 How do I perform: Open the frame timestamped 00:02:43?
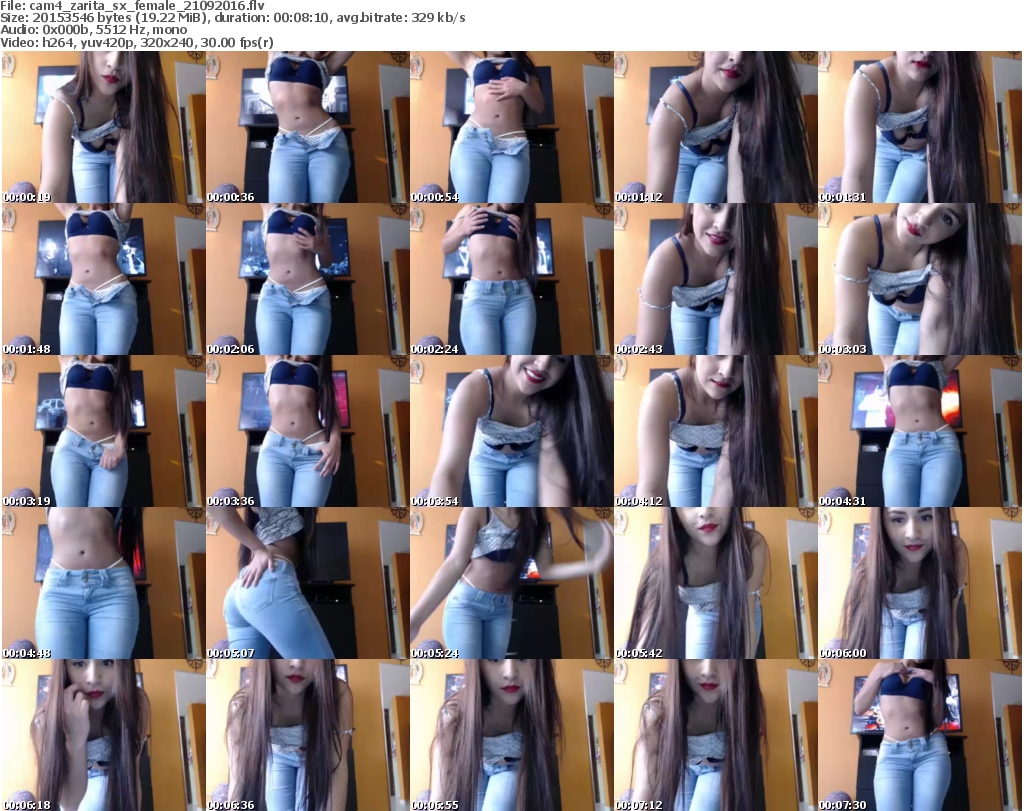tap(715, 279)
